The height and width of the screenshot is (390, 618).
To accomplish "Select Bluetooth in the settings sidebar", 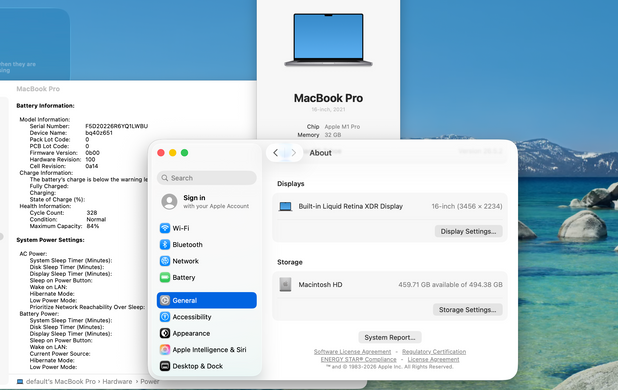I will coord(207,245).
